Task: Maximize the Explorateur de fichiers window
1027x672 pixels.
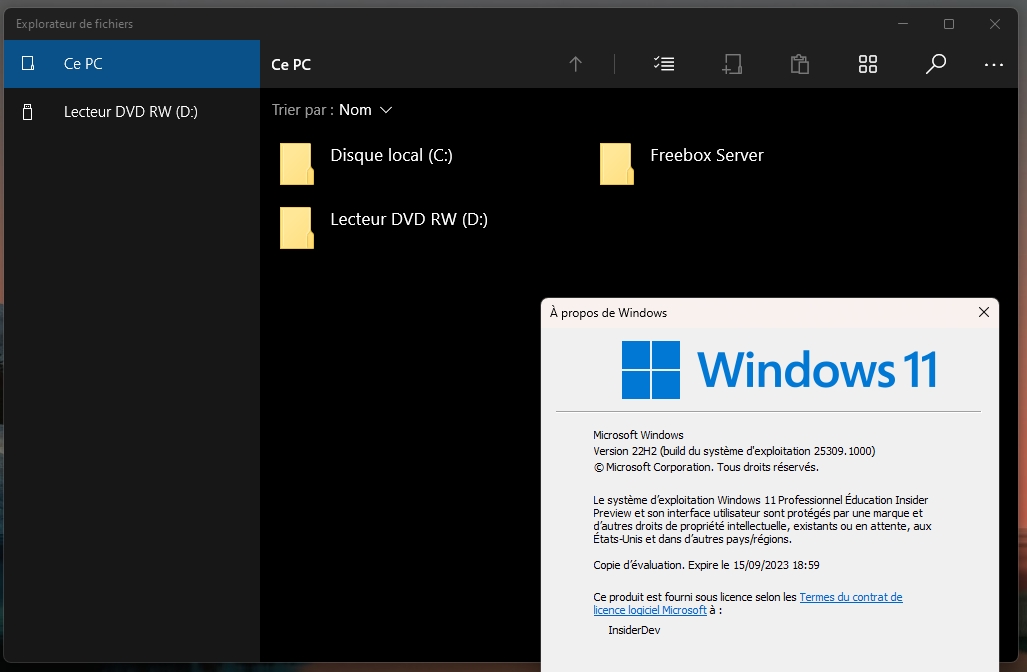Action: 949,23
